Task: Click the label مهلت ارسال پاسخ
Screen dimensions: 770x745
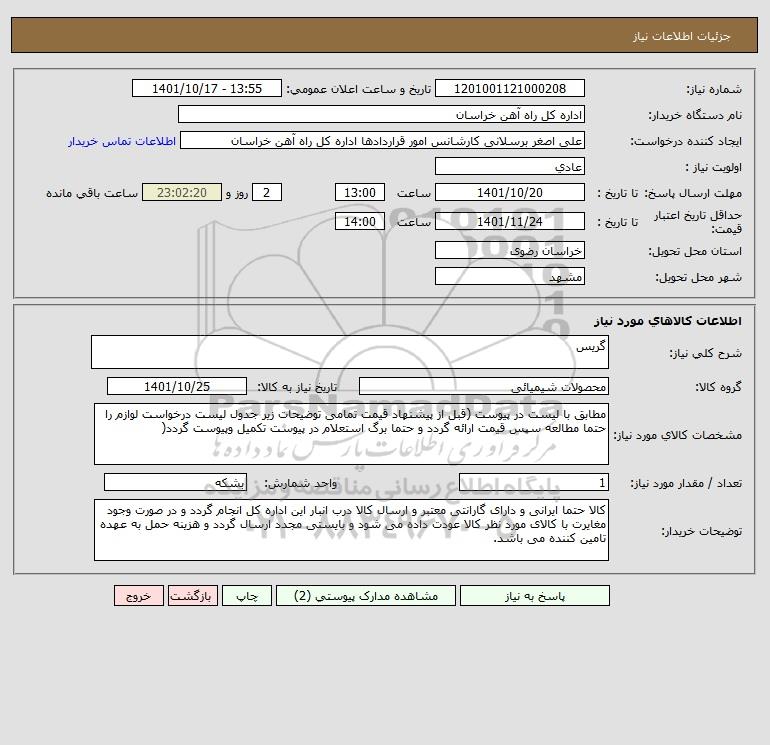Action: coord(692,193)
